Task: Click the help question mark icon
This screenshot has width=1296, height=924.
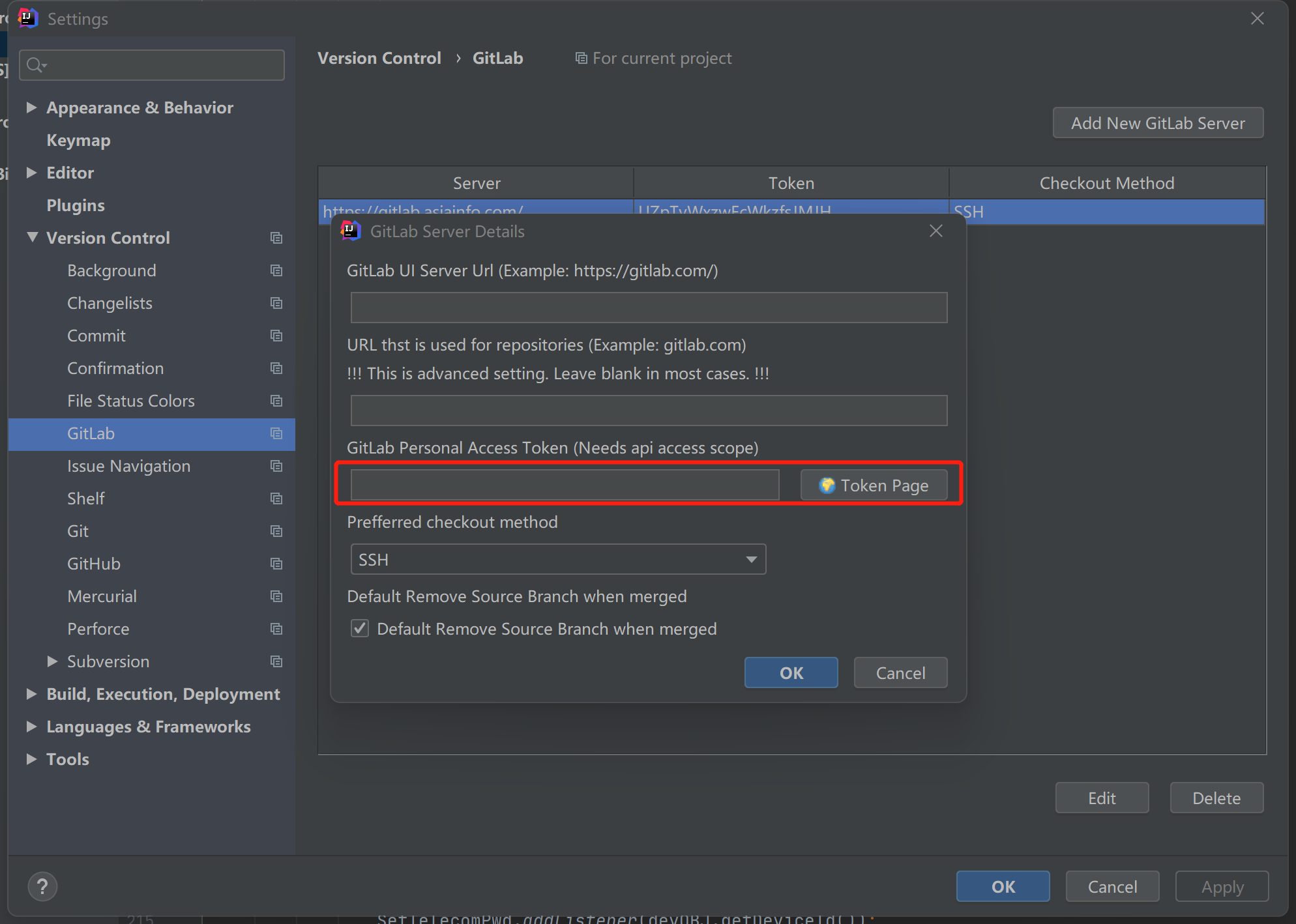Action: (42, 886)
